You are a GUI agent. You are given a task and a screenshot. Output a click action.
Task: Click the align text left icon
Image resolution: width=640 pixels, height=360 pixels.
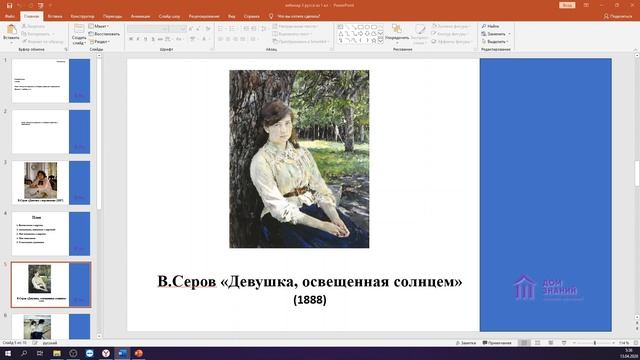click(220, 39)
